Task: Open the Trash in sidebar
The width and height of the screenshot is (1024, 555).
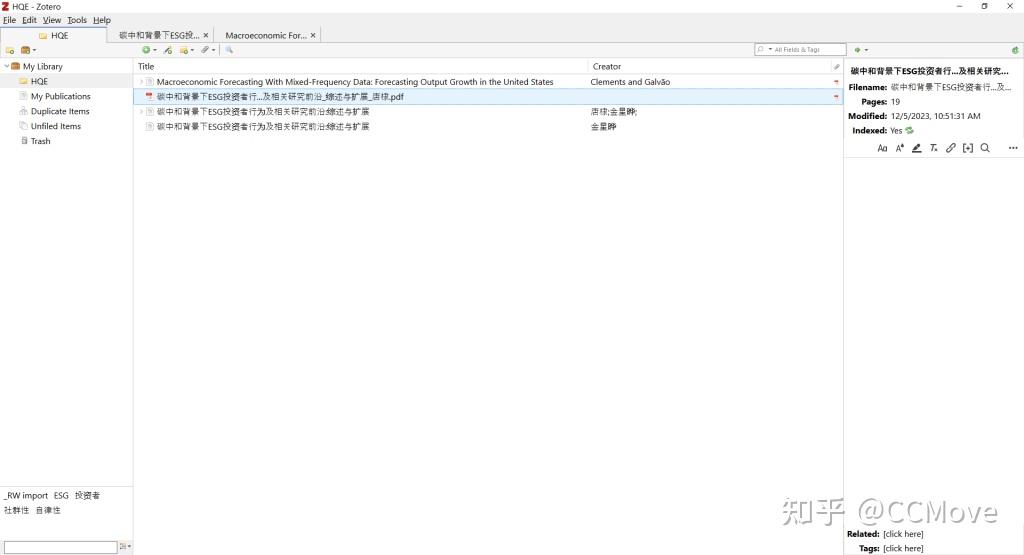Action: (x=40, y=141)
